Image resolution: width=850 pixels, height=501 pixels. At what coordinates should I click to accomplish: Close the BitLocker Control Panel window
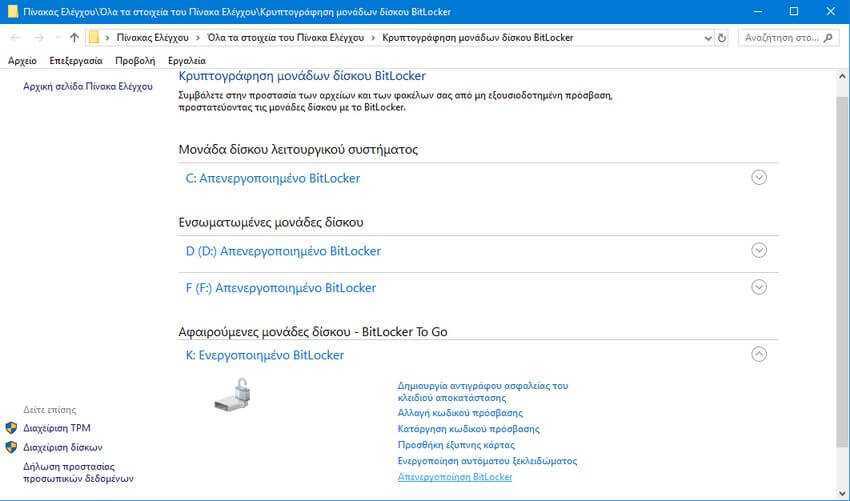pos(830,11)
